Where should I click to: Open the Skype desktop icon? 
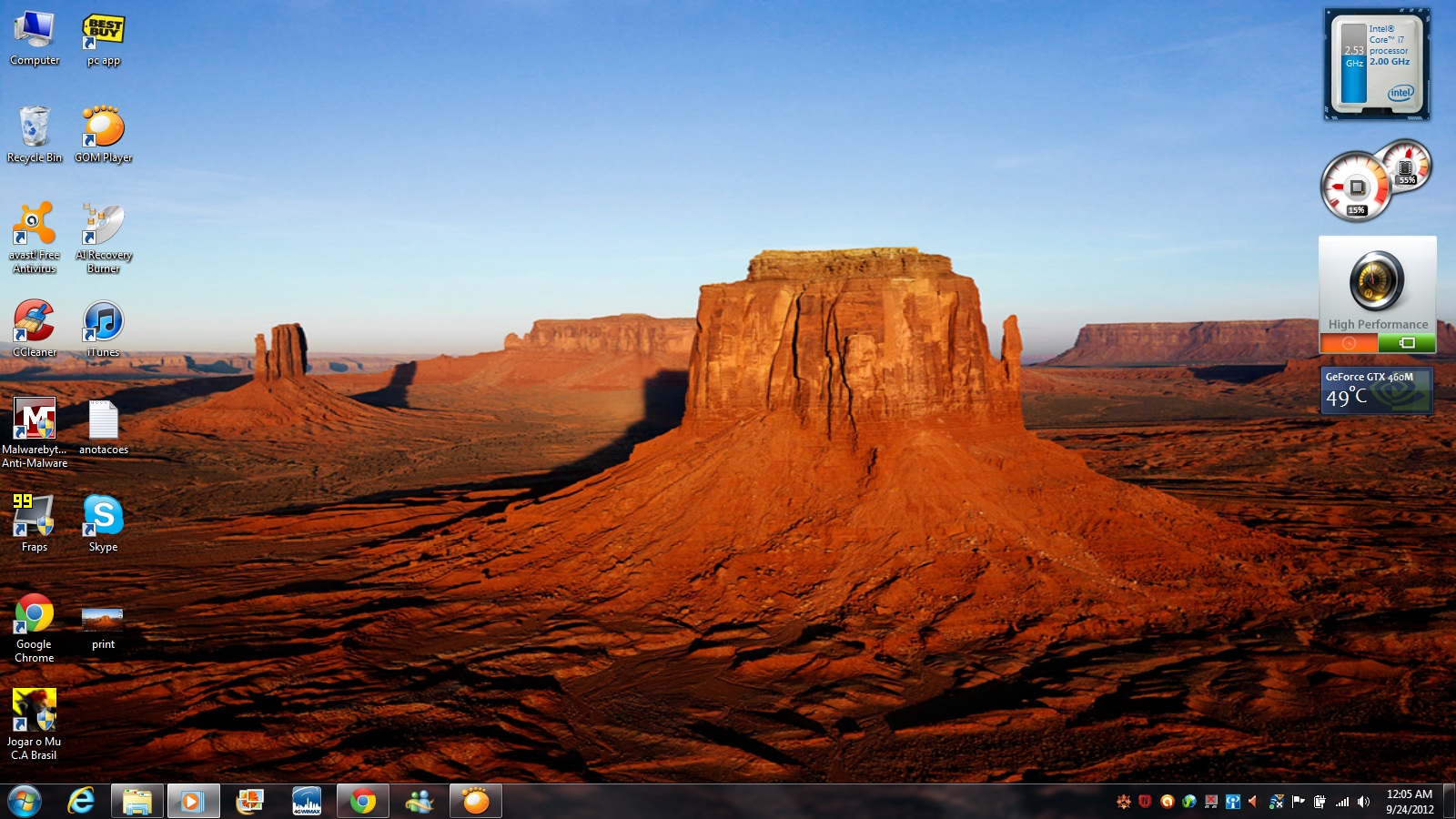pos(103,517)
